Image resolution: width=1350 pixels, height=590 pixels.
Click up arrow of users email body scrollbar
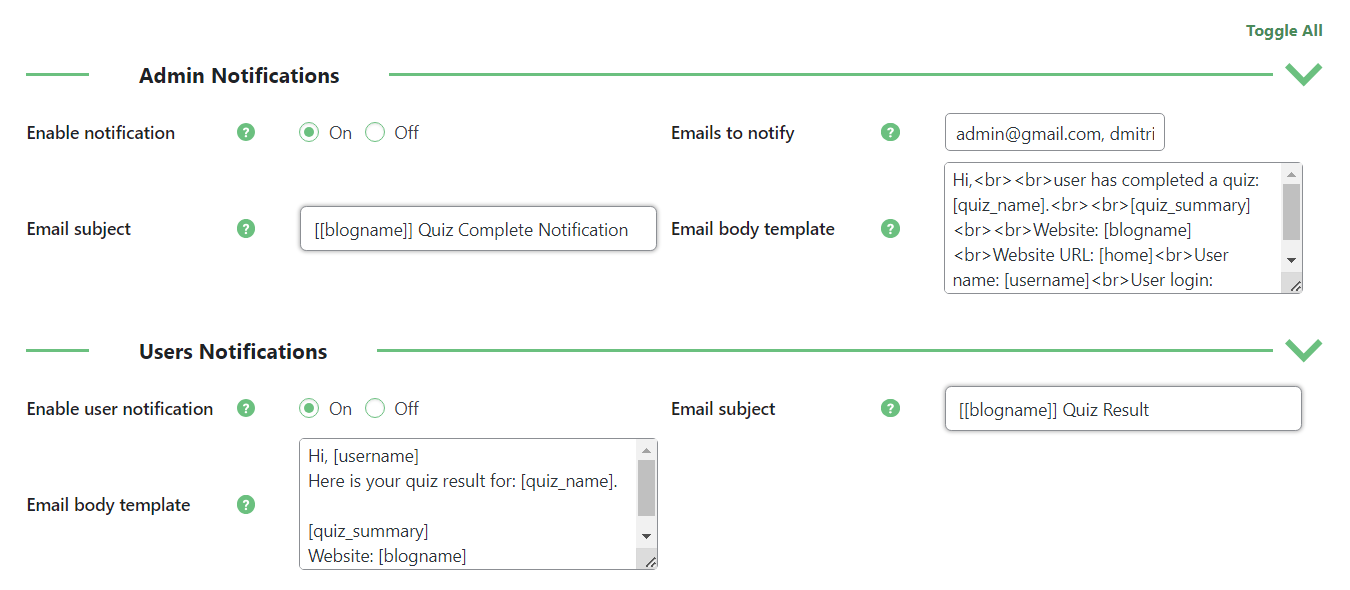click(646, 451)
